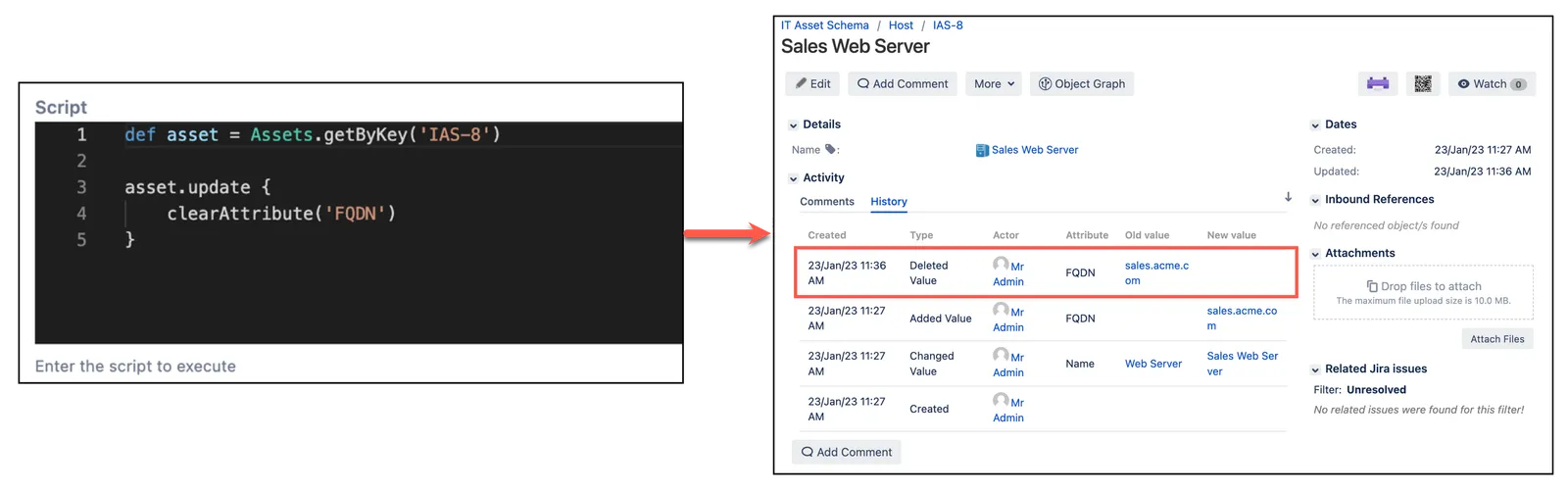Click the old value sales.acme.com link
The height and width of the screenshot is (491, 1568).
1156,273
